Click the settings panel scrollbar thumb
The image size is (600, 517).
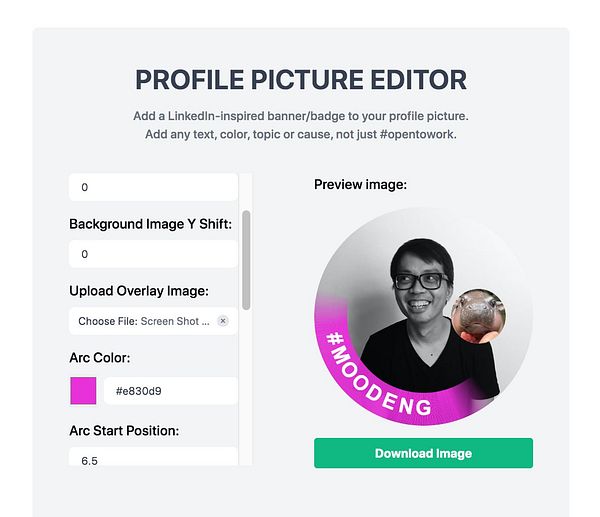coord(246,260)
